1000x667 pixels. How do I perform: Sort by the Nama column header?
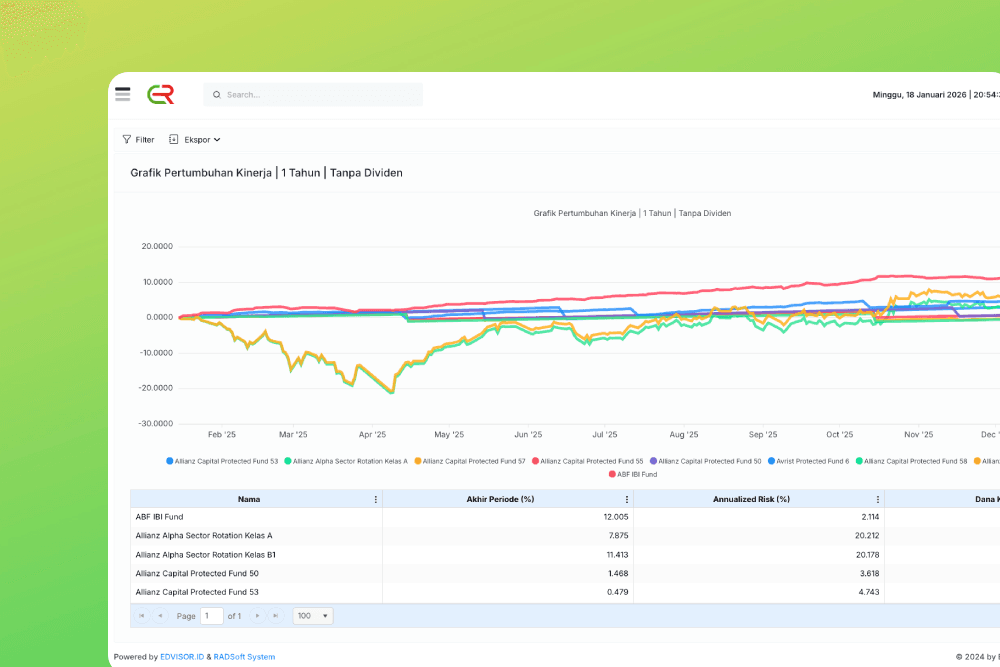point(249,499)
